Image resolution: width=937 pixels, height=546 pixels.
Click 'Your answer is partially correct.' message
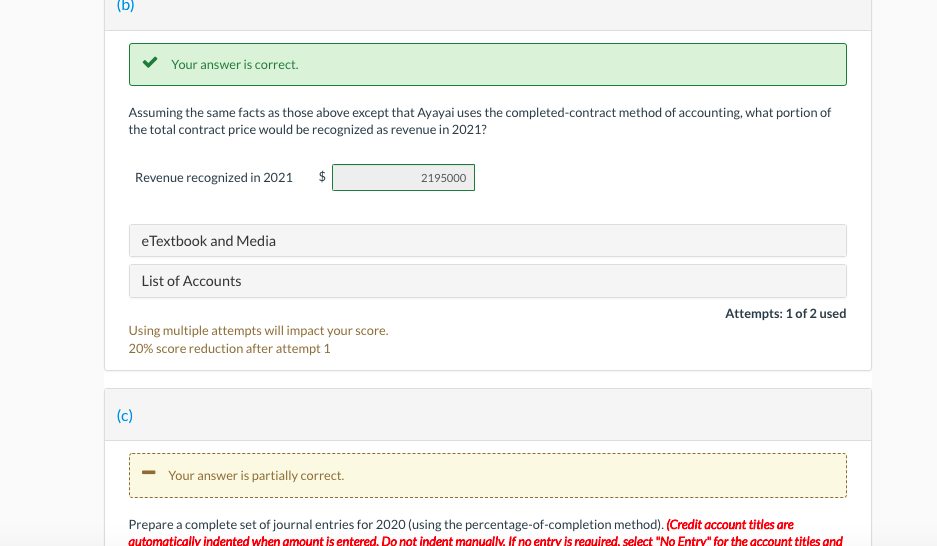(256, 476)
